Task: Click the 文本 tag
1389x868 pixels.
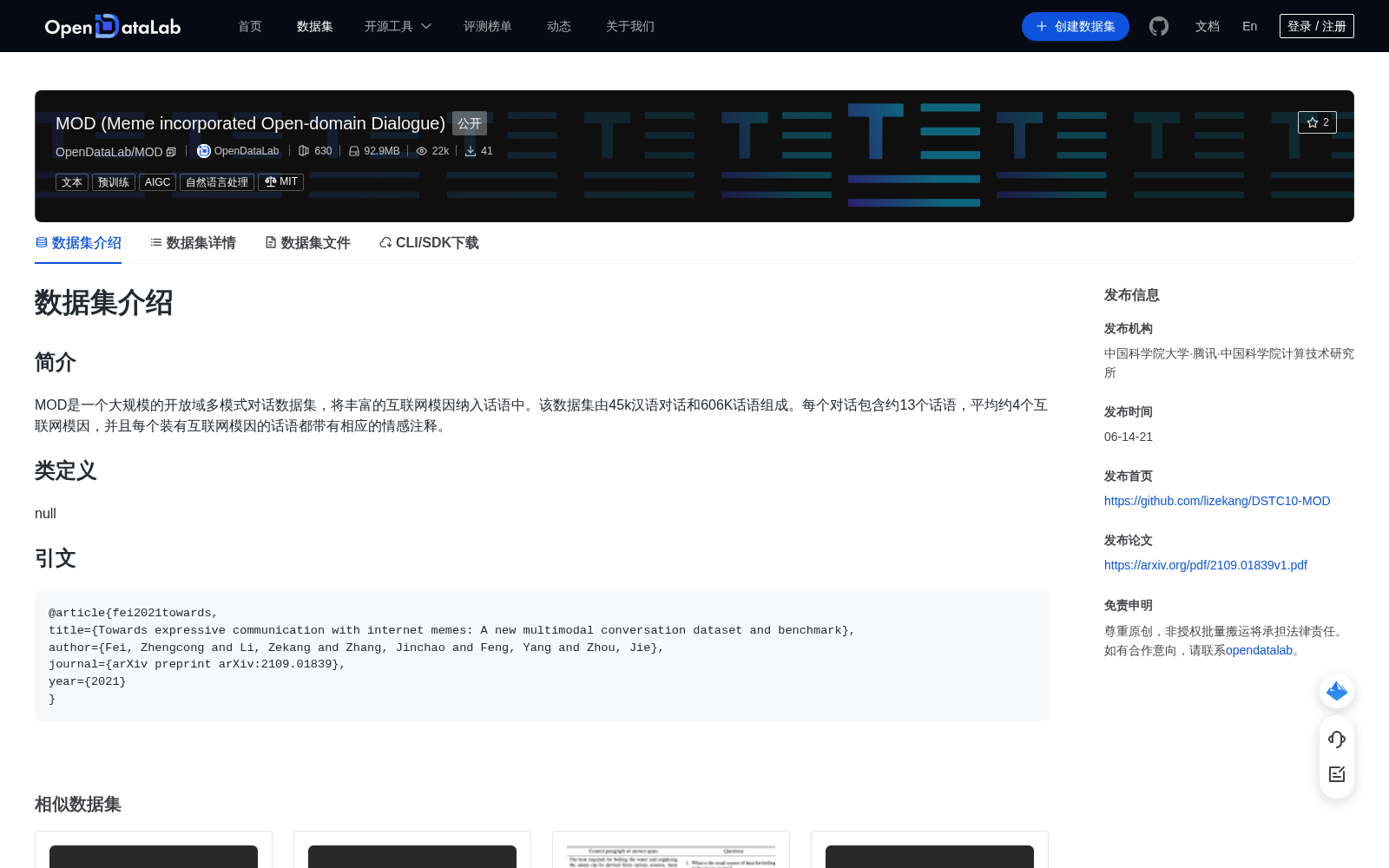Action: tap(72, 182)
